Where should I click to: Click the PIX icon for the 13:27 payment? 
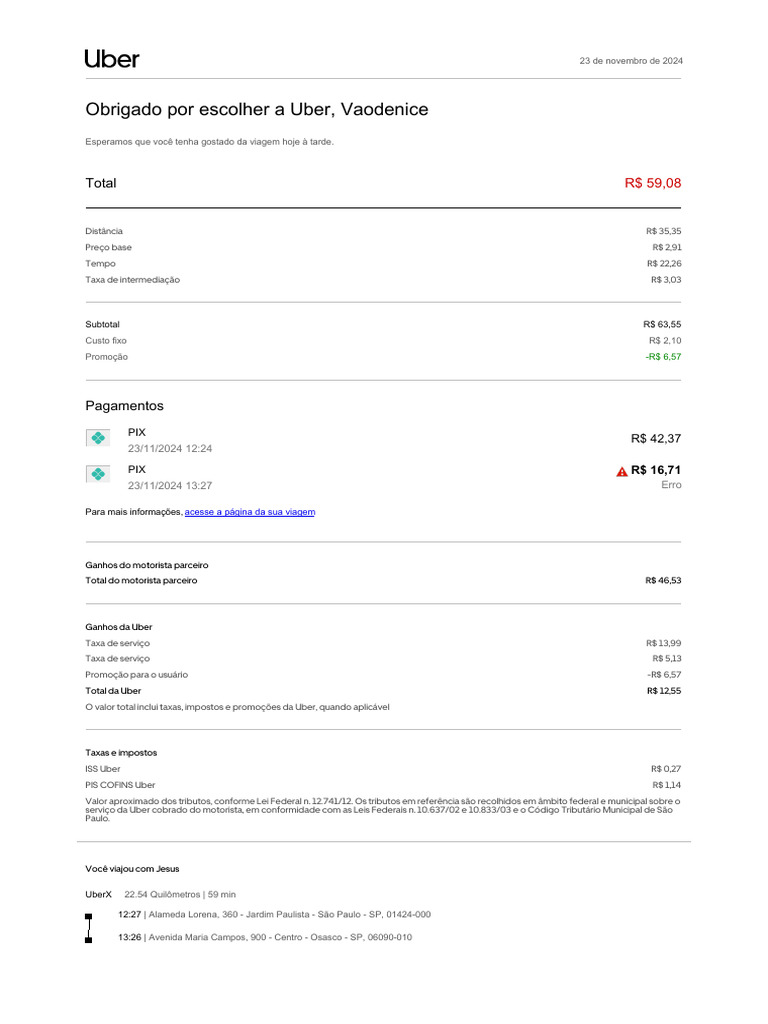click(x=98, y=474)
